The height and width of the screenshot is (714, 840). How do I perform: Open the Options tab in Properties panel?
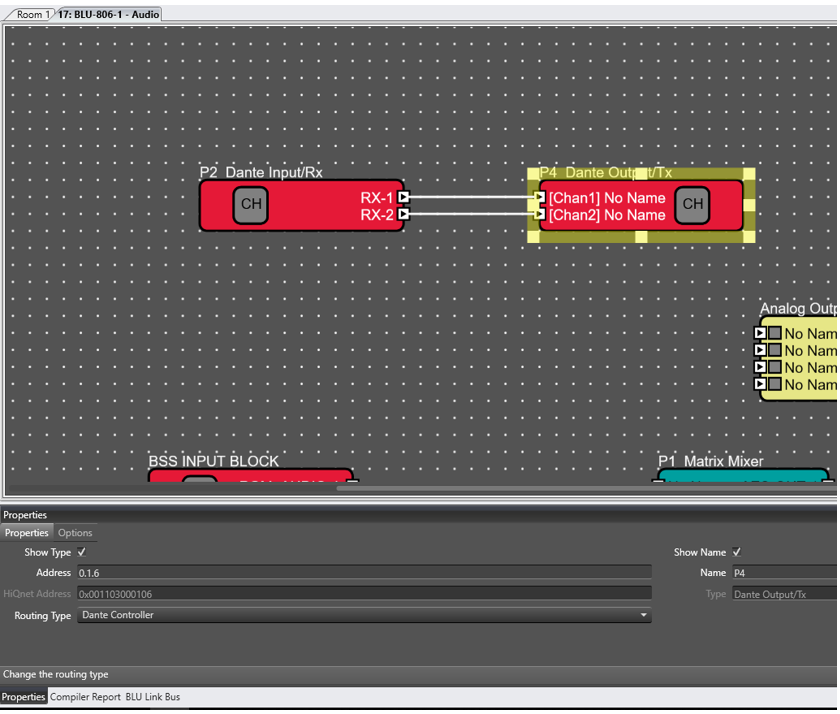(x=75, y=532)
